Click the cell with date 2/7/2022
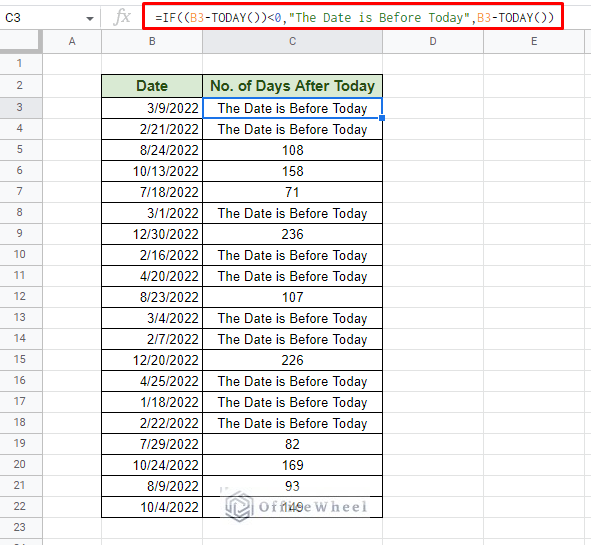The height and width of the screenshot is (545, 591). [152, 339]
